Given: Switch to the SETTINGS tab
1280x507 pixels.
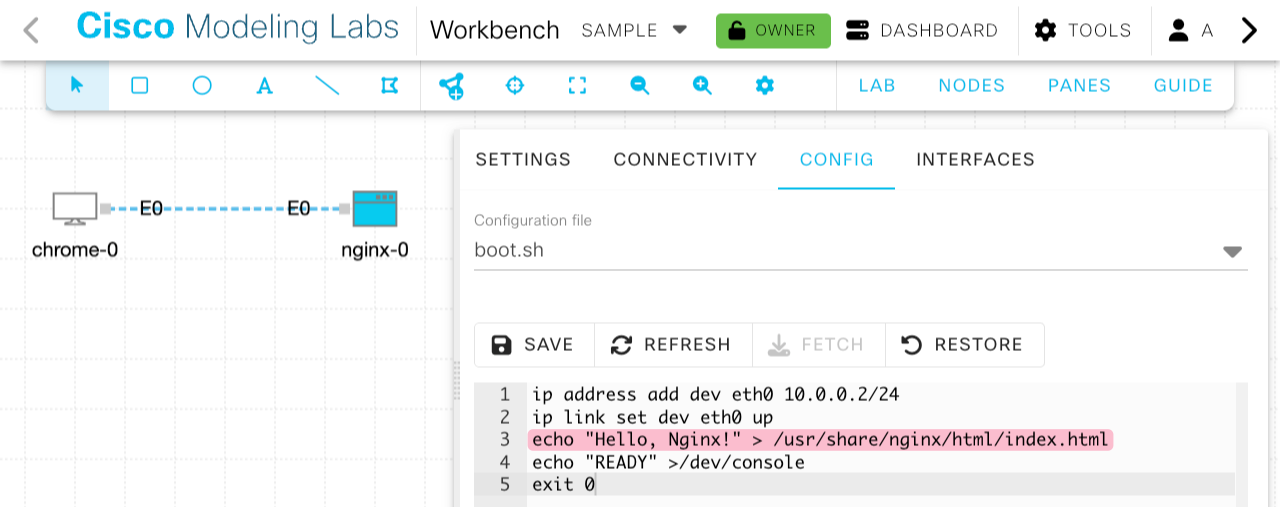Looking at the screenshot, I should tap(523, 159).
